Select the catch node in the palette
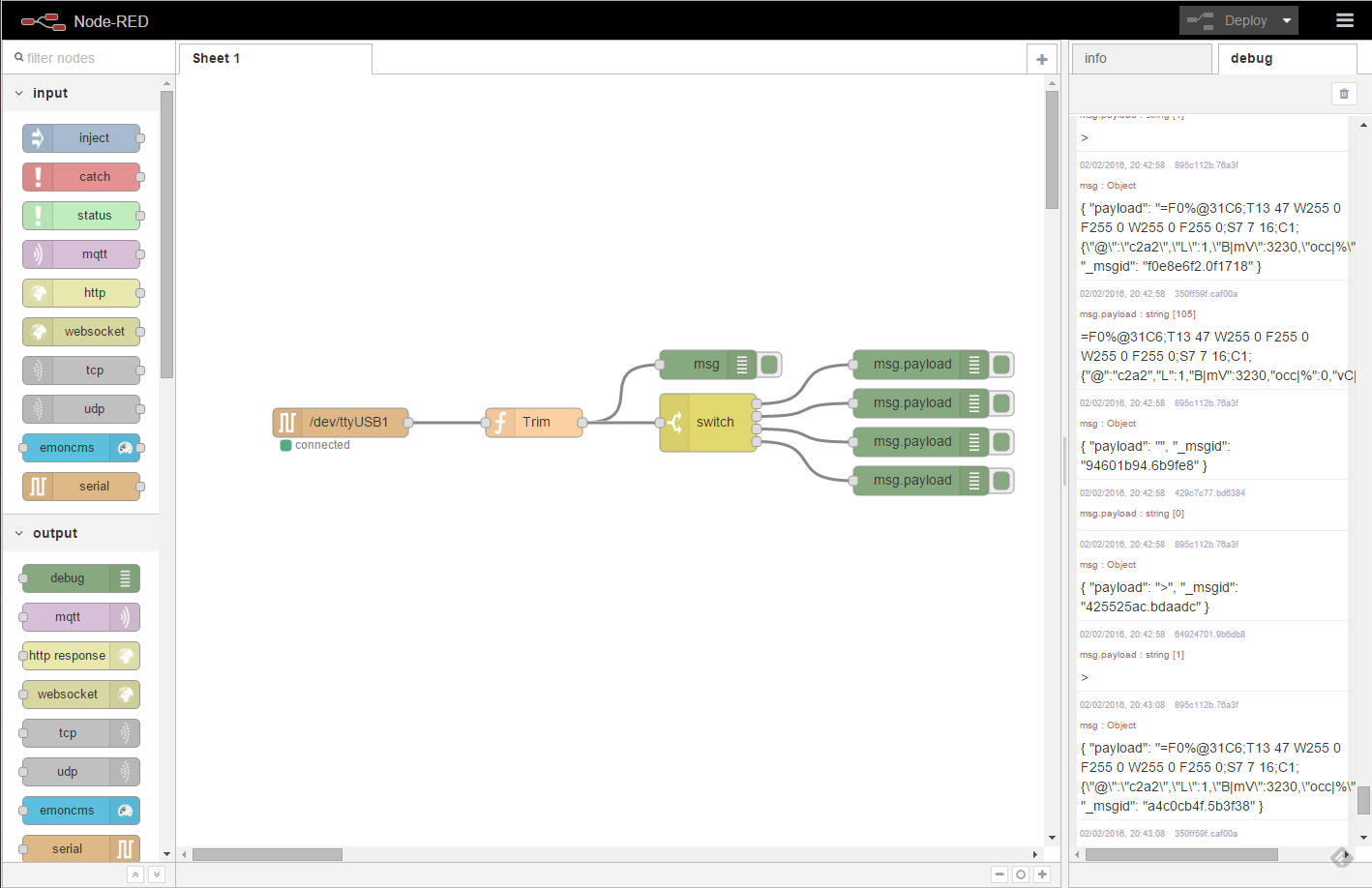Viewport: 1372px width, 888px height. pyautogui.click(x=81, y=177)
